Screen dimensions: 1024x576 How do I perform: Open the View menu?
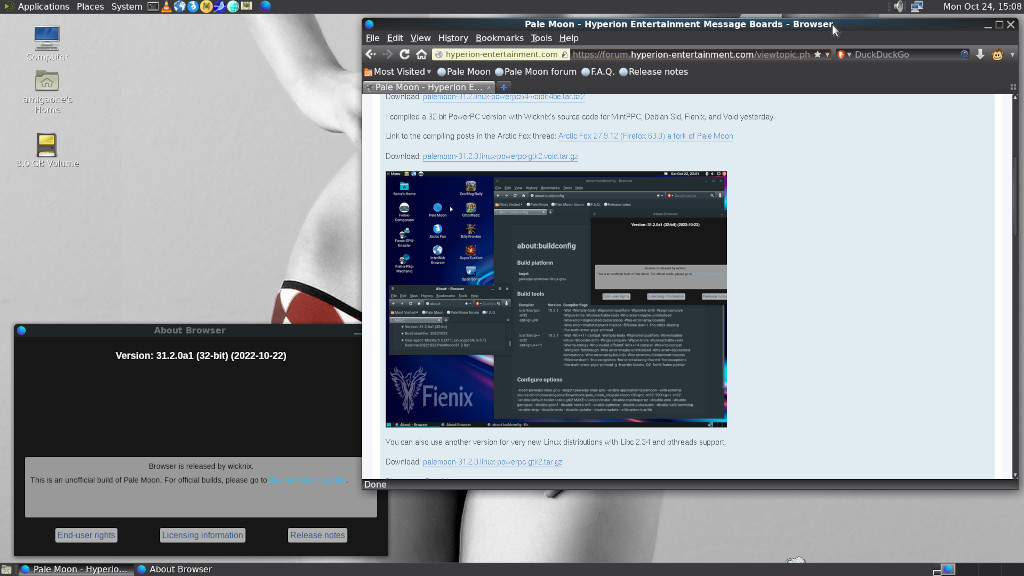coord(421,38)
